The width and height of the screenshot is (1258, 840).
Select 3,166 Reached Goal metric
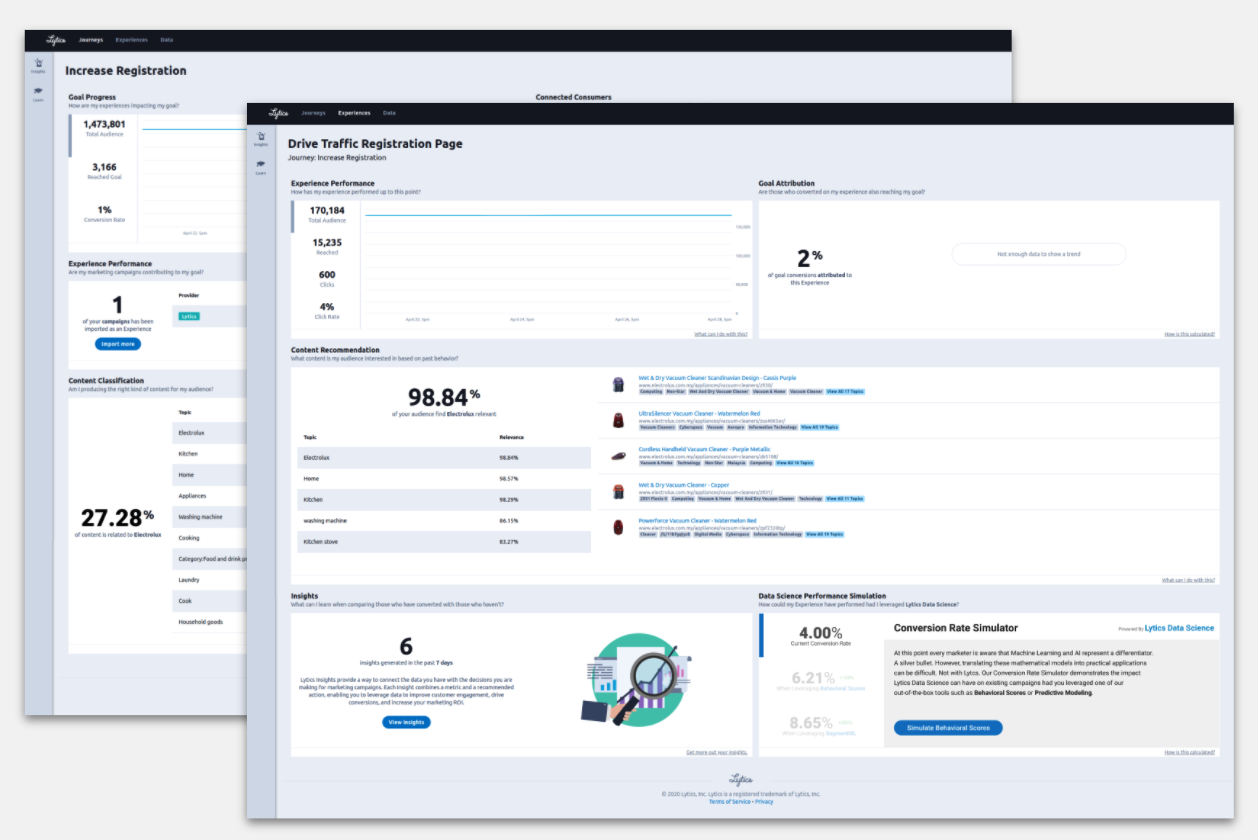[104, 171]
